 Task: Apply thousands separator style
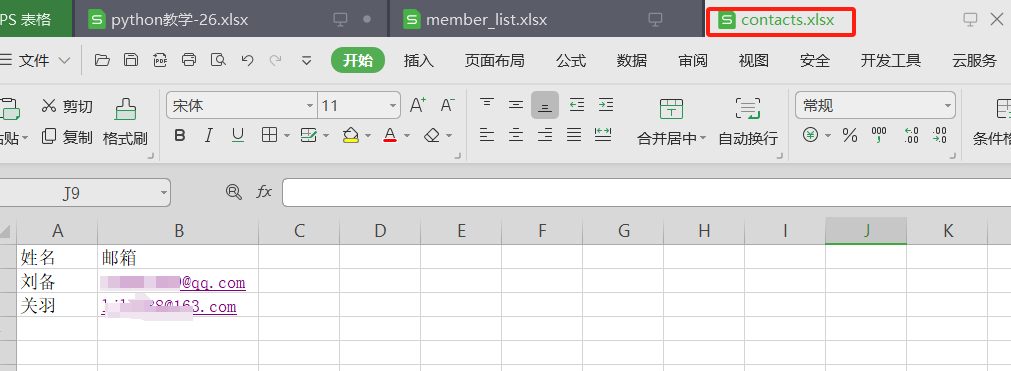[x=879, y=135]
